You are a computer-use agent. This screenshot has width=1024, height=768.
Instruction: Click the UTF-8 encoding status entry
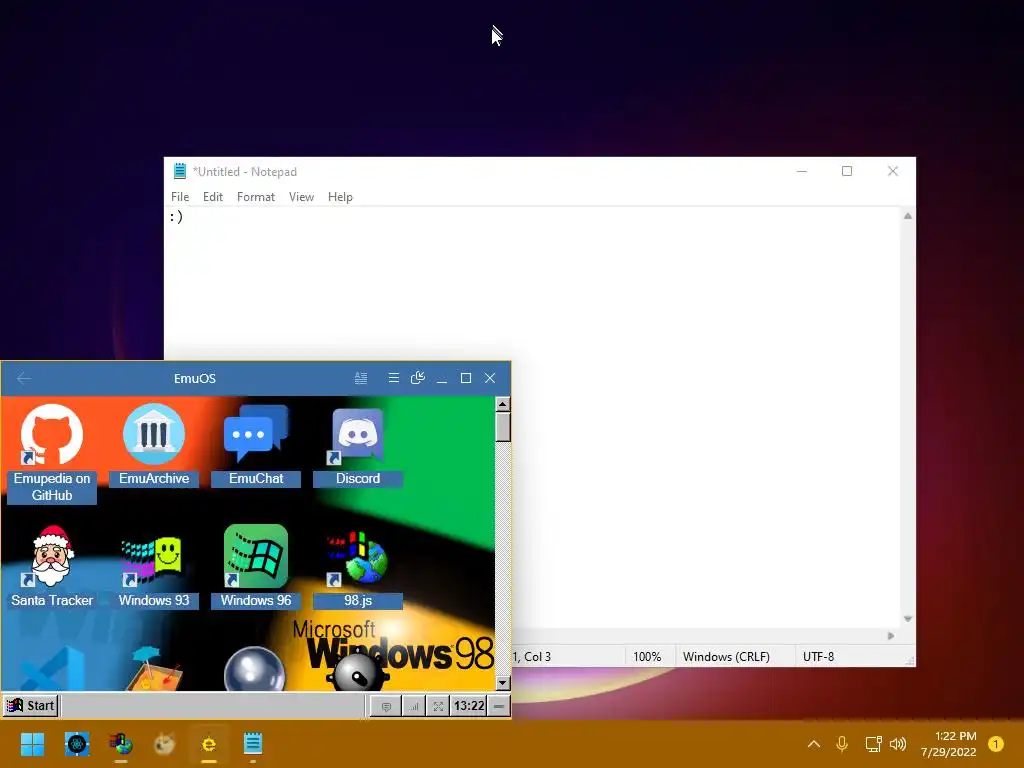[x=819, y=656]
